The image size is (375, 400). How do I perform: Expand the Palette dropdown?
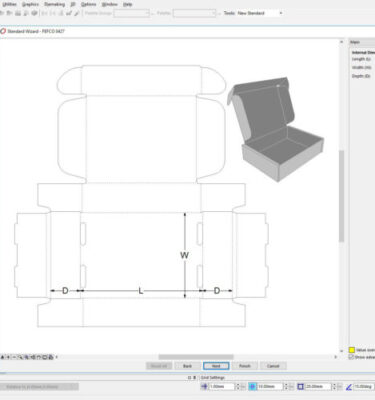195,13
